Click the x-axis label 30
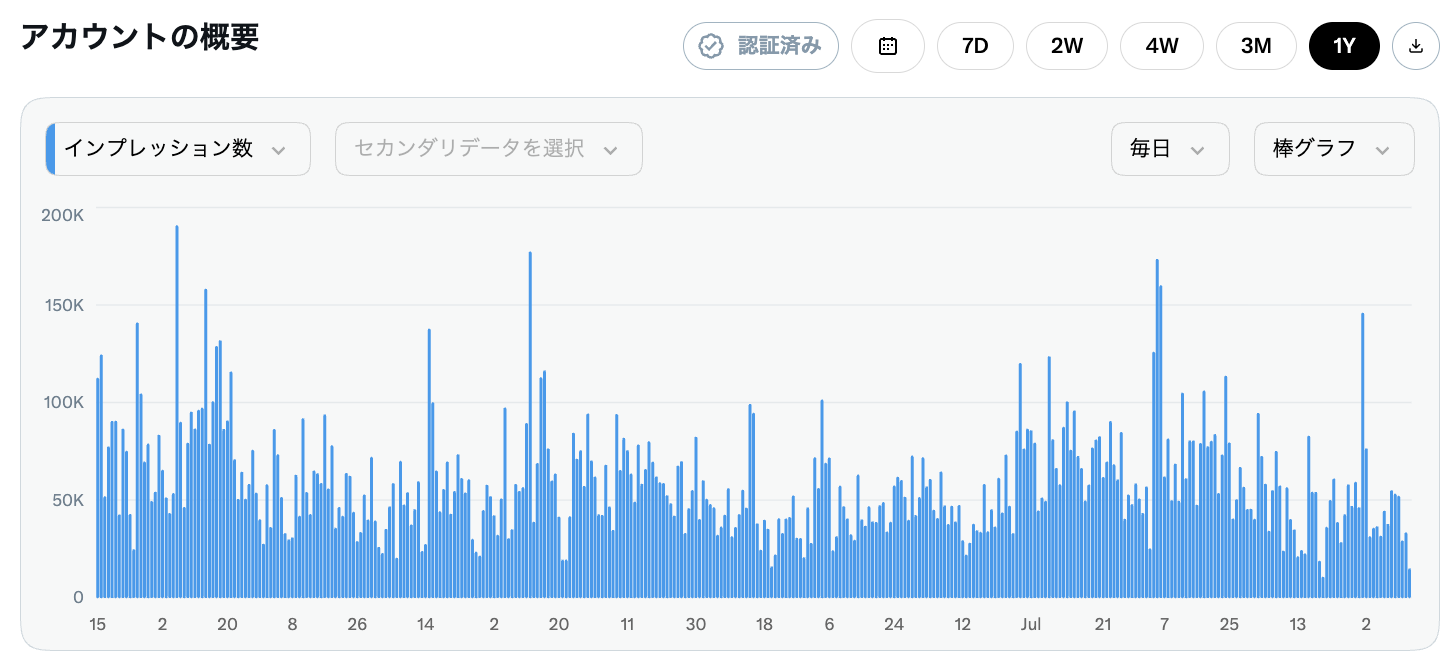 [696, 624]
